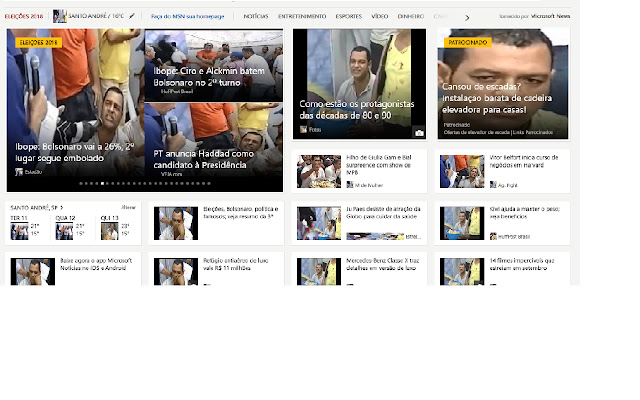Click the yellow ELEIÇÕES 2018 badge on carousel
Viewport: 640px width, 400px height.
point(38,42)
